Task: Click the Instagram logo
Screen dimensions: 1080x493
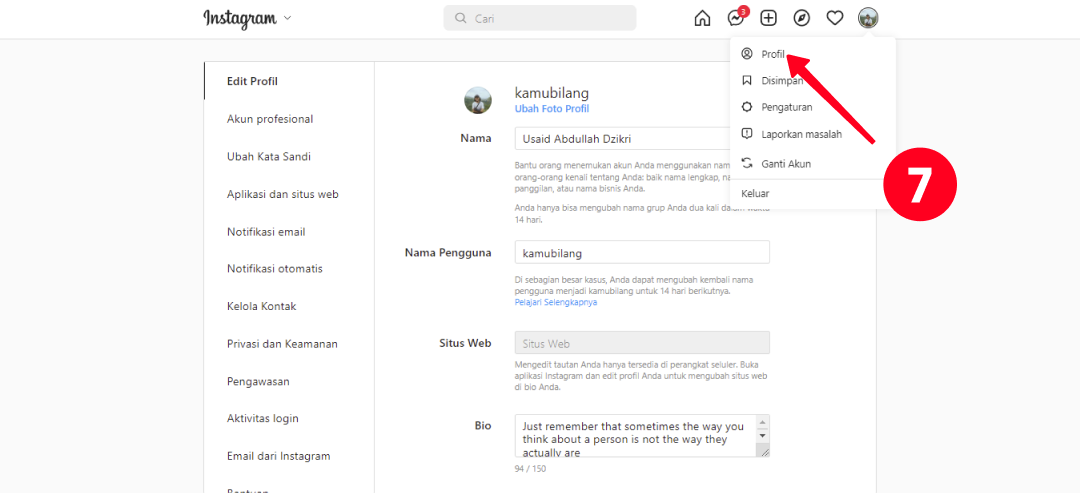Action: (x=240, y=18)
